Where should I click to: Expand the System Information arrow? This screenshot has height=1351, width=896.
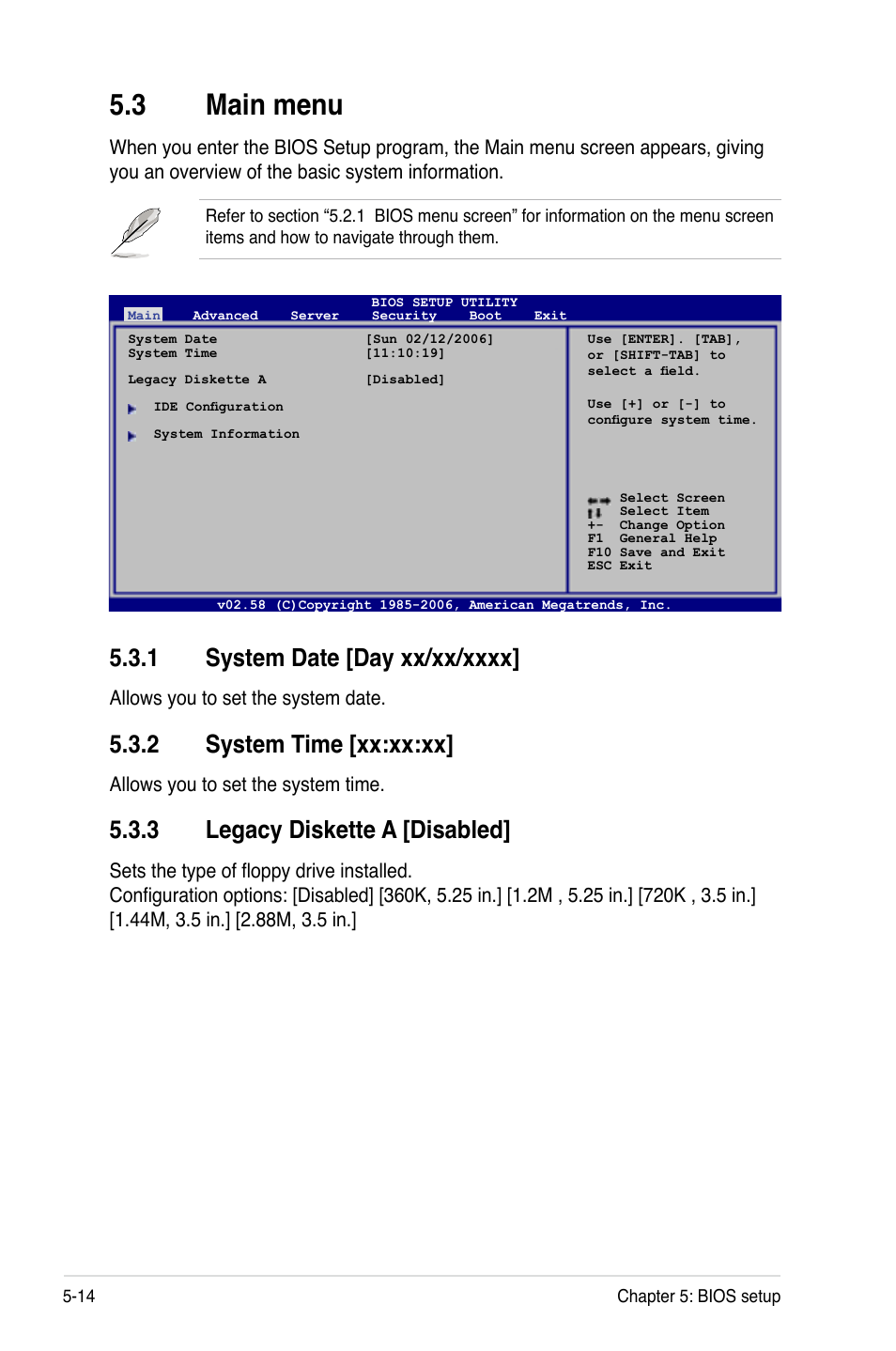pos(132,435)
